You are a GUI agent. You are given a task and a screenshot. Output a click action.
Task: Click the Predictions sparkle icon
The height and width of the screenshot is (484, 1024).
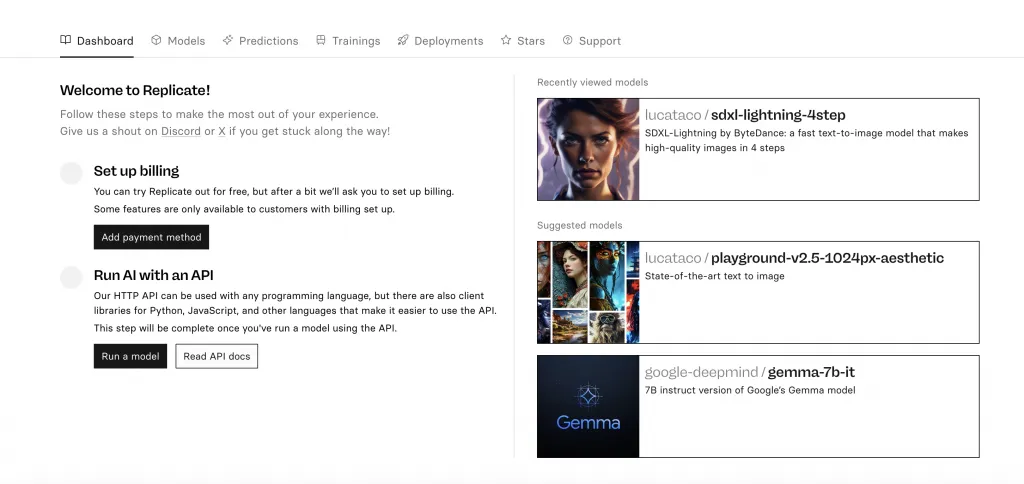pos(228,41)
